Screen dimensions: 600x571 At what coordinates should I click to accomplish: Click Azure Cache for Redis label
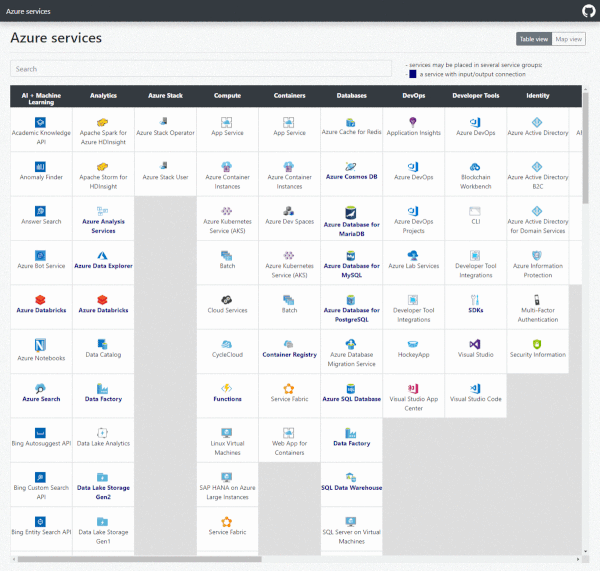tap(351, 132)
